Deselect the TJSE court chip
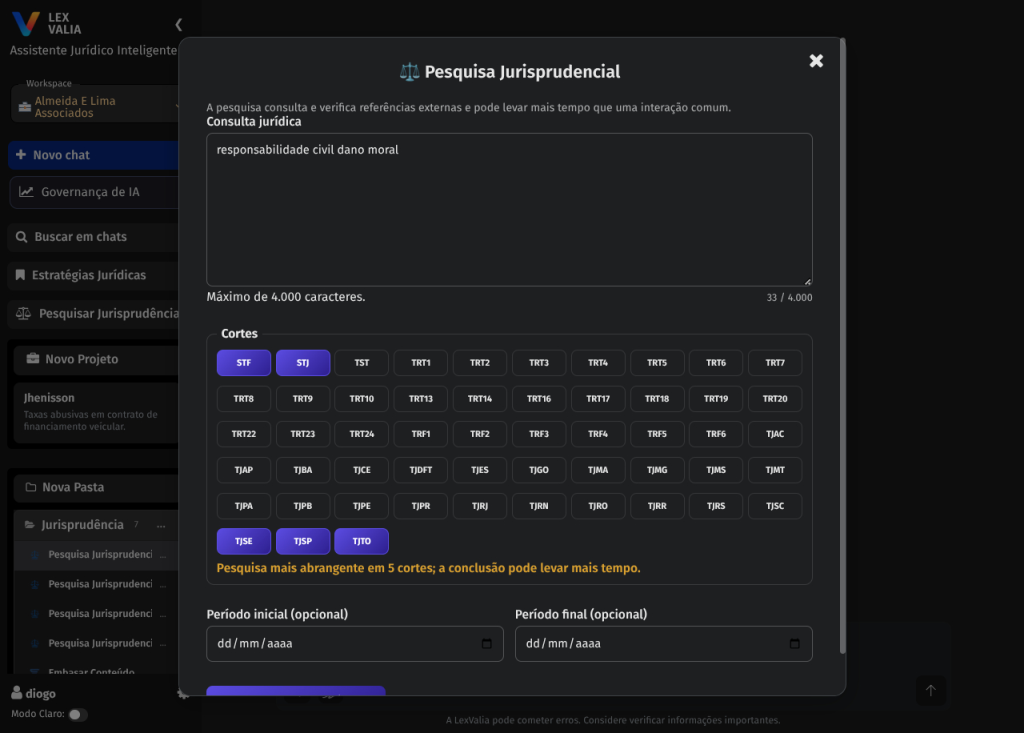 244,541
